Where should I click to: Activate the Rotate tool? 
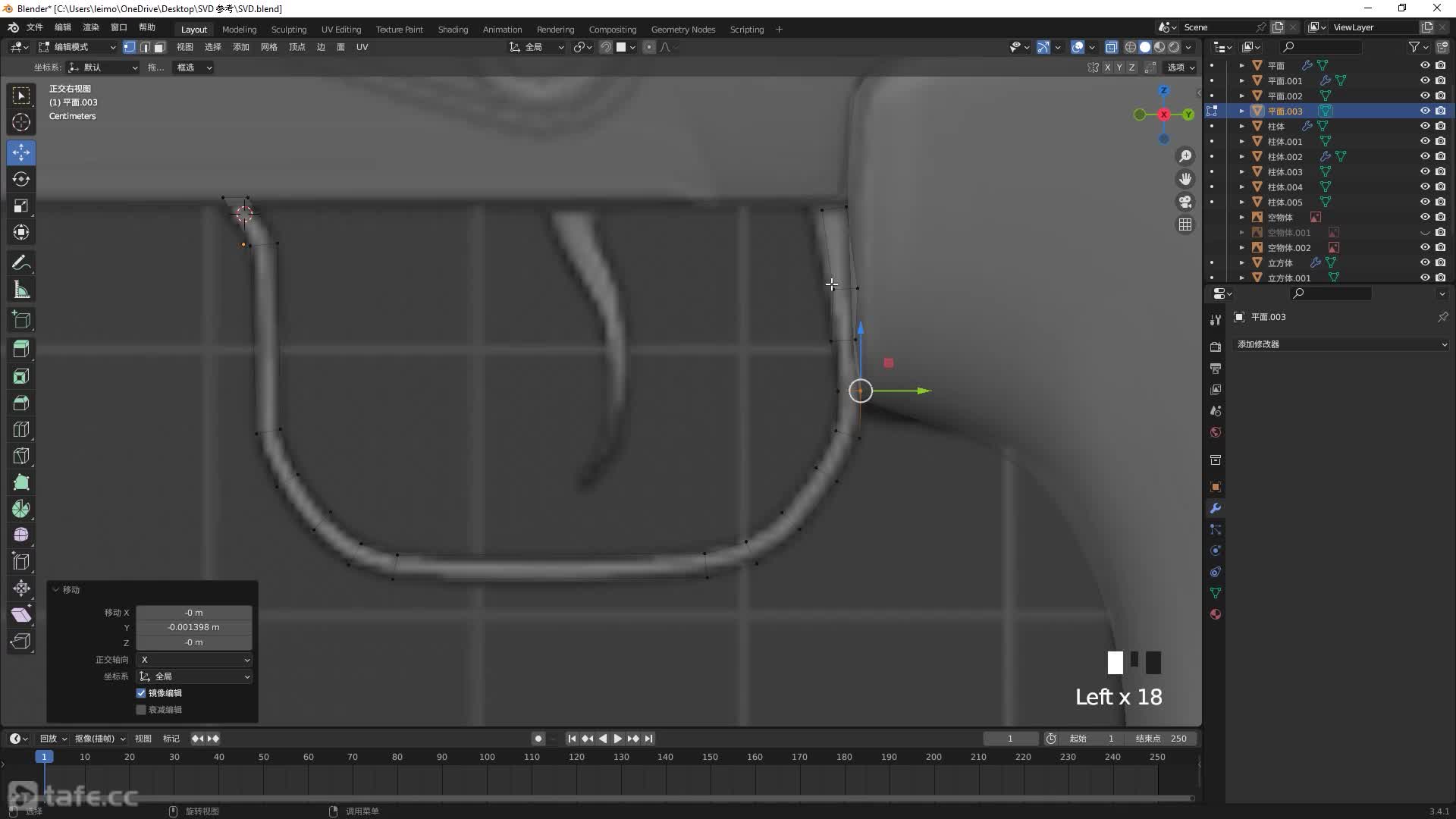pos(21,179)
